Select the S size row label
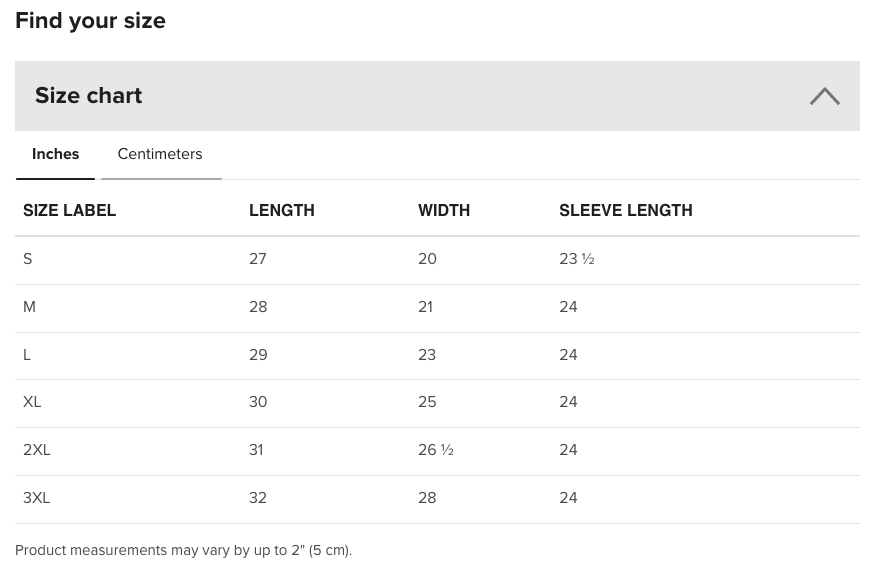Image resolution: width=877 pixels, height=572 pixels. pyautogui.click(x=27, y=259)
